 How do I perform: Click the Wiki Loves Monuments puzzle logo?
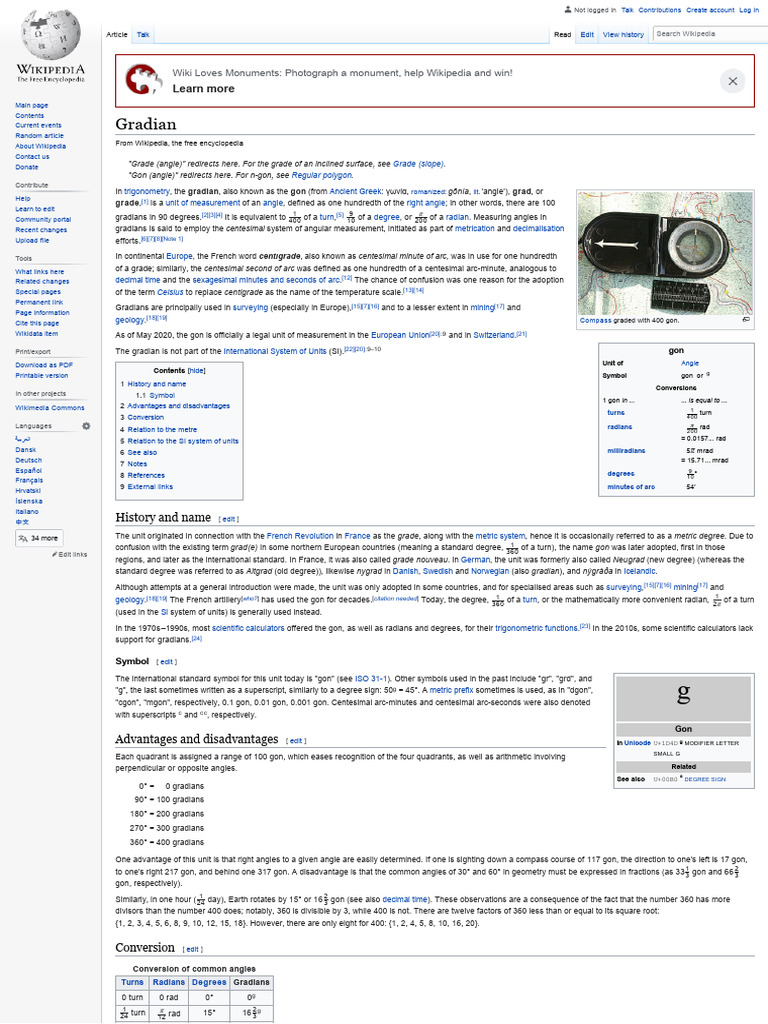142,80
